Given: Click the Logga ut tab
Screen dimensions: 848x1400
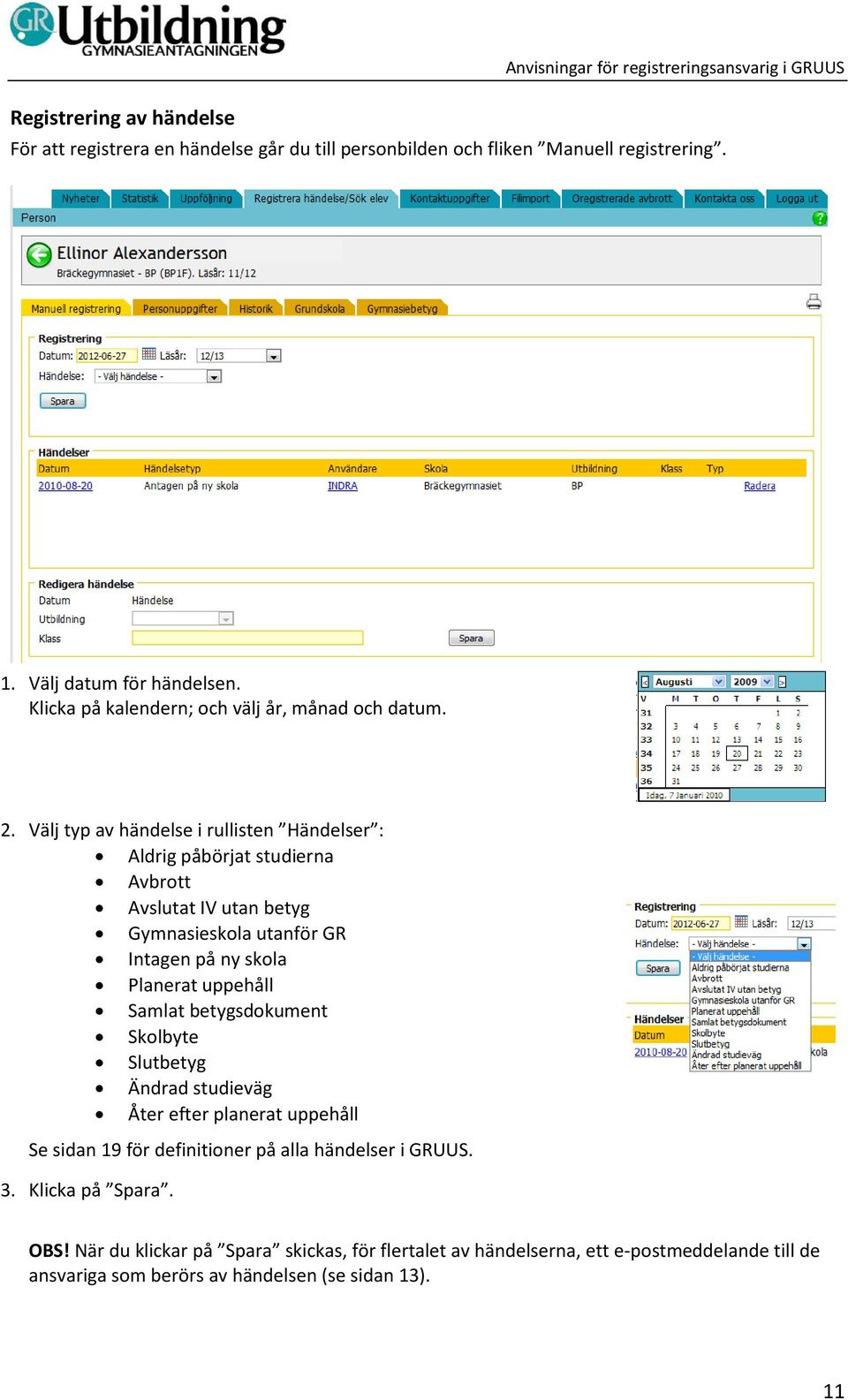Looking at the screenshot, I should (797, 199).
